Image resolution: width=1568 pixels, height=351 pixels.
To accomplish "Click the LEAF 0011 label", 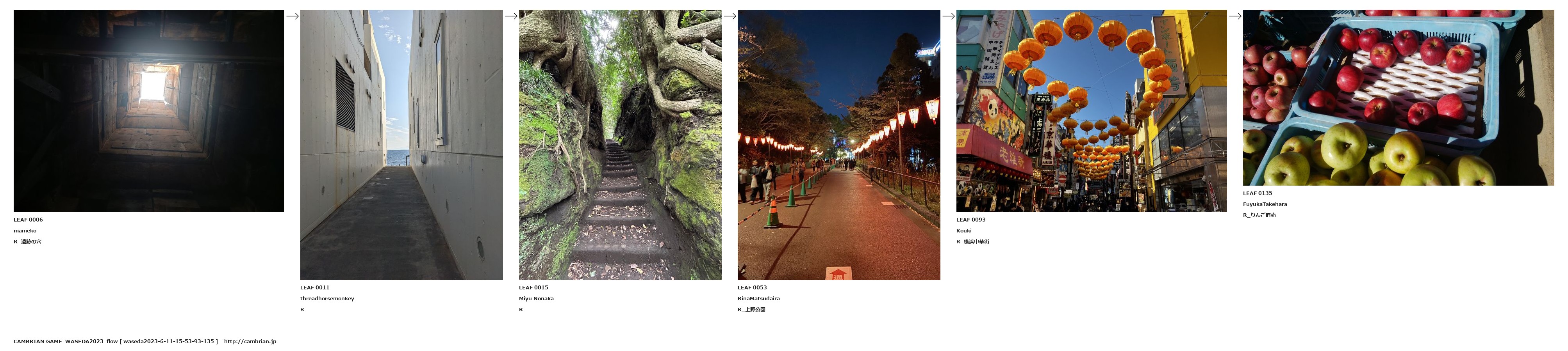I will pos(315,288).
